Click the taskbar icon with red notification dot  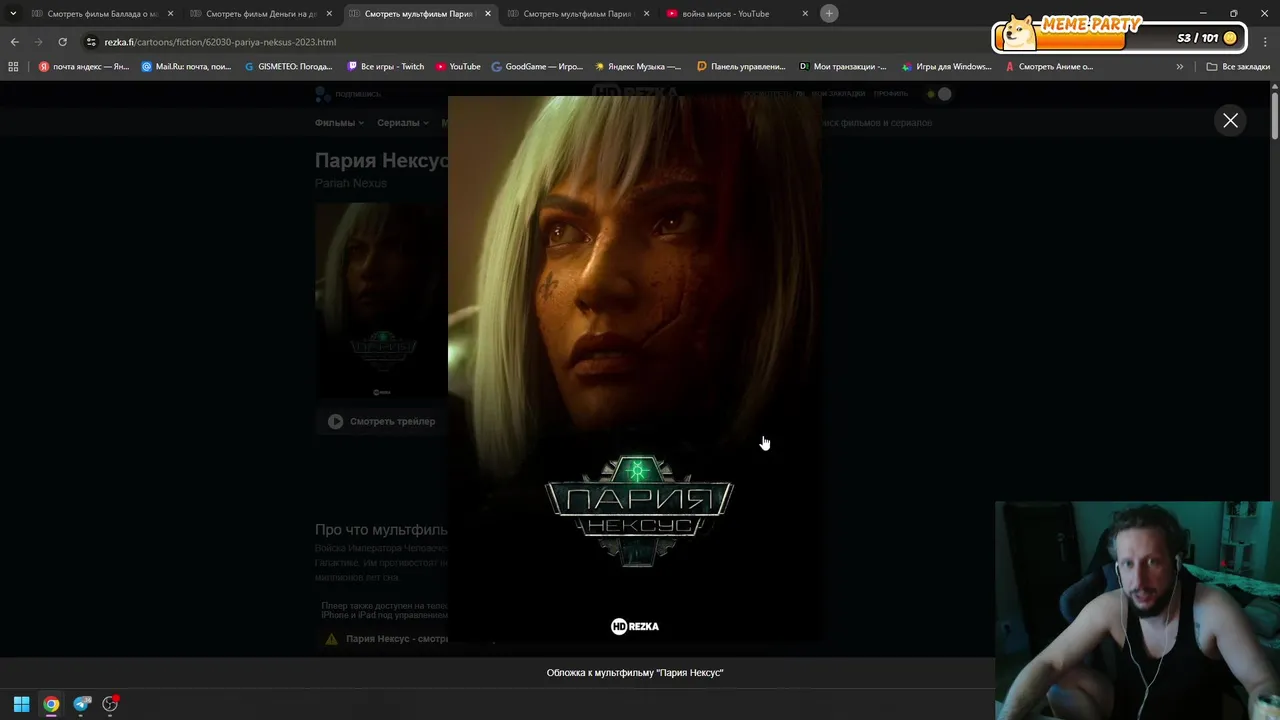tap(110, 704)
